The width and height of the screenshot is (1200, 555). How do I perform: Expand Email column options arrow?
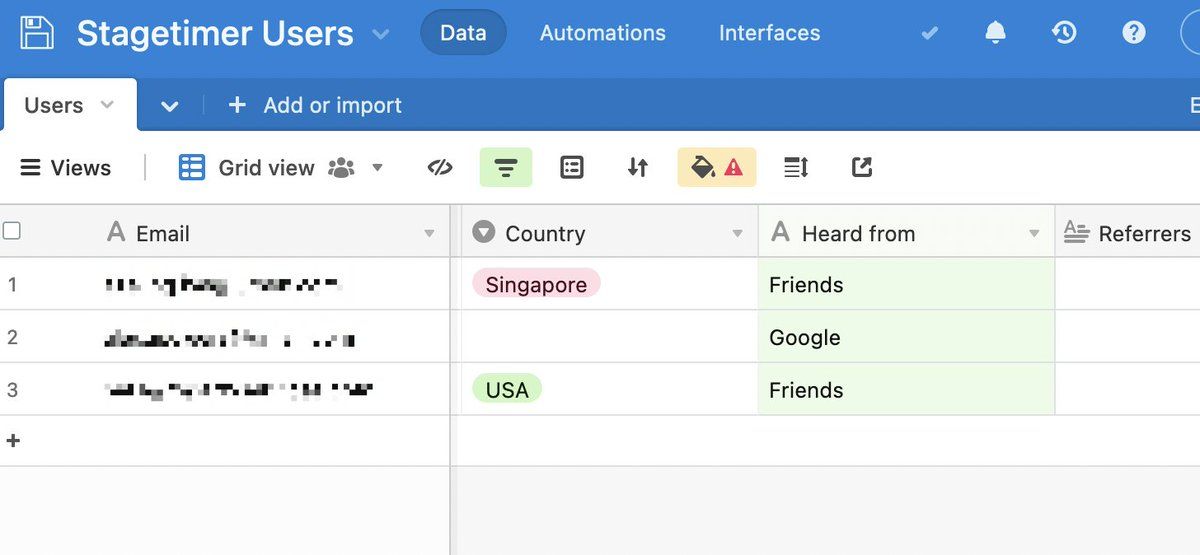[429, 234]
